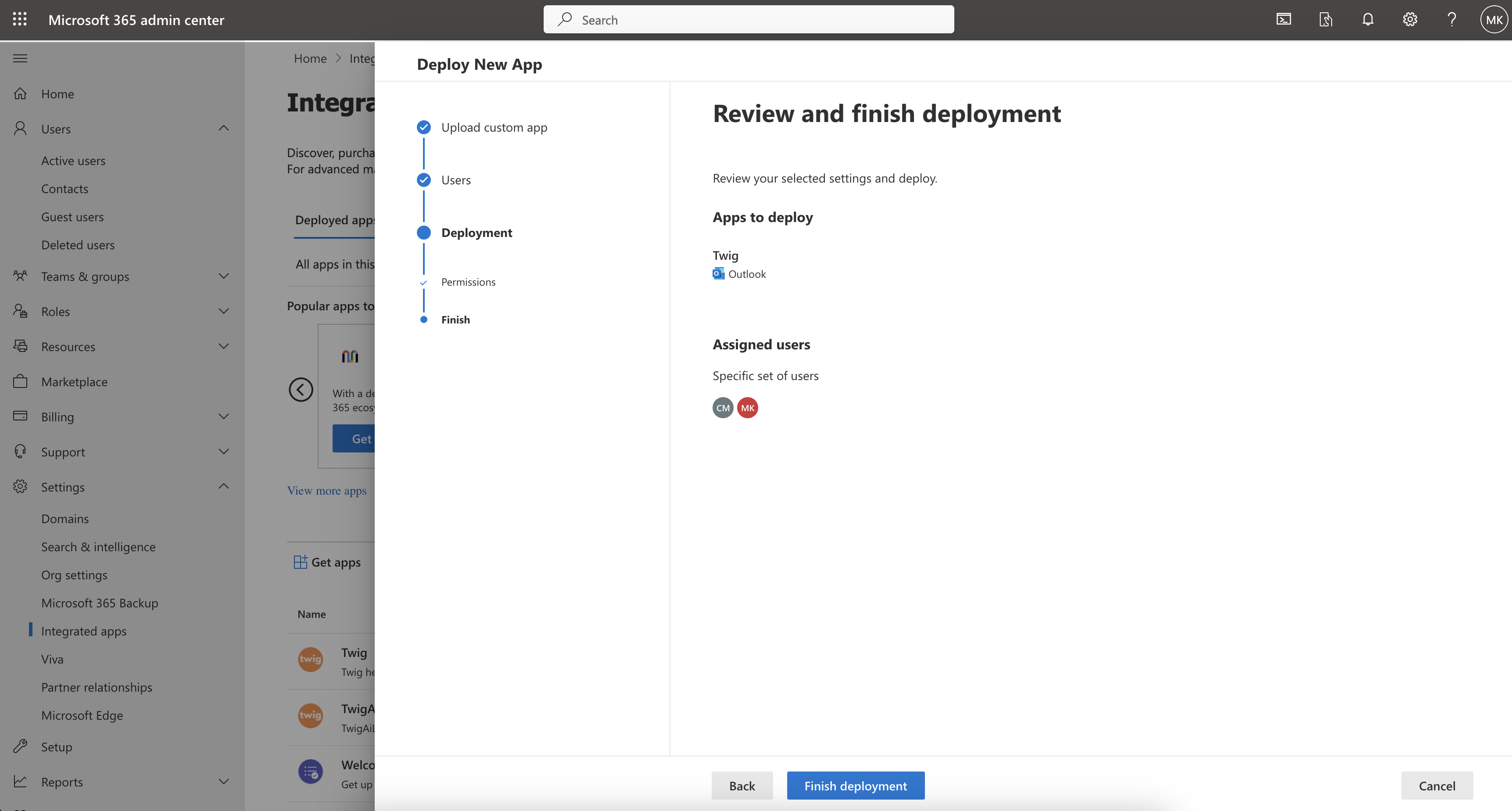Click the notifications bell icon

(x=1368, y=19)
